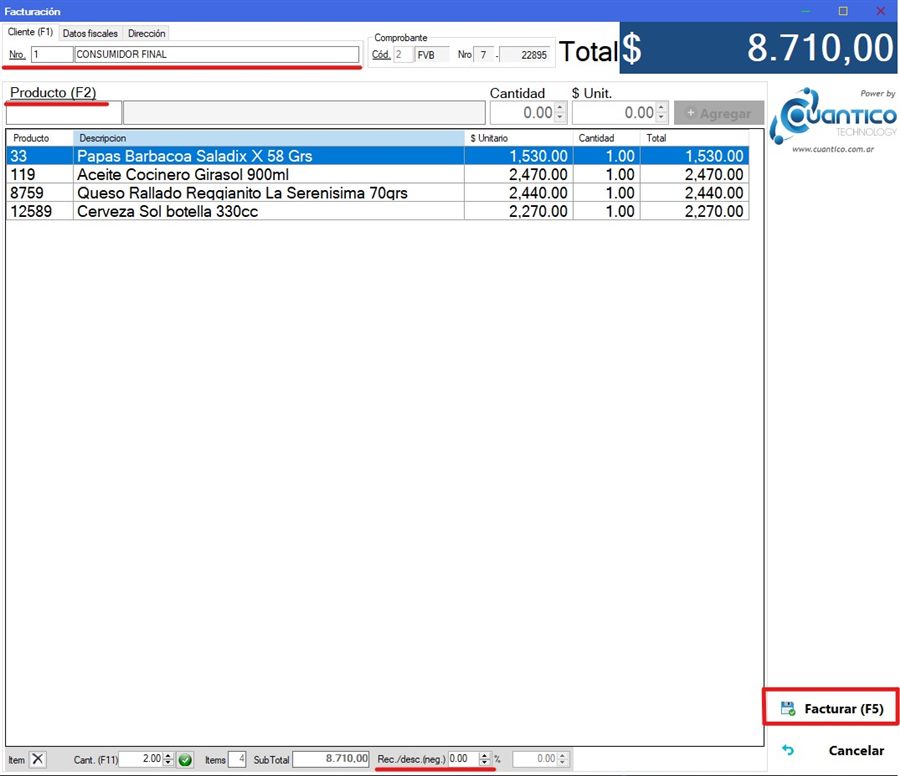Switch to the Datos fiscales tab
Viewport: 900px width, 776px height.
[x=90, y=33]
